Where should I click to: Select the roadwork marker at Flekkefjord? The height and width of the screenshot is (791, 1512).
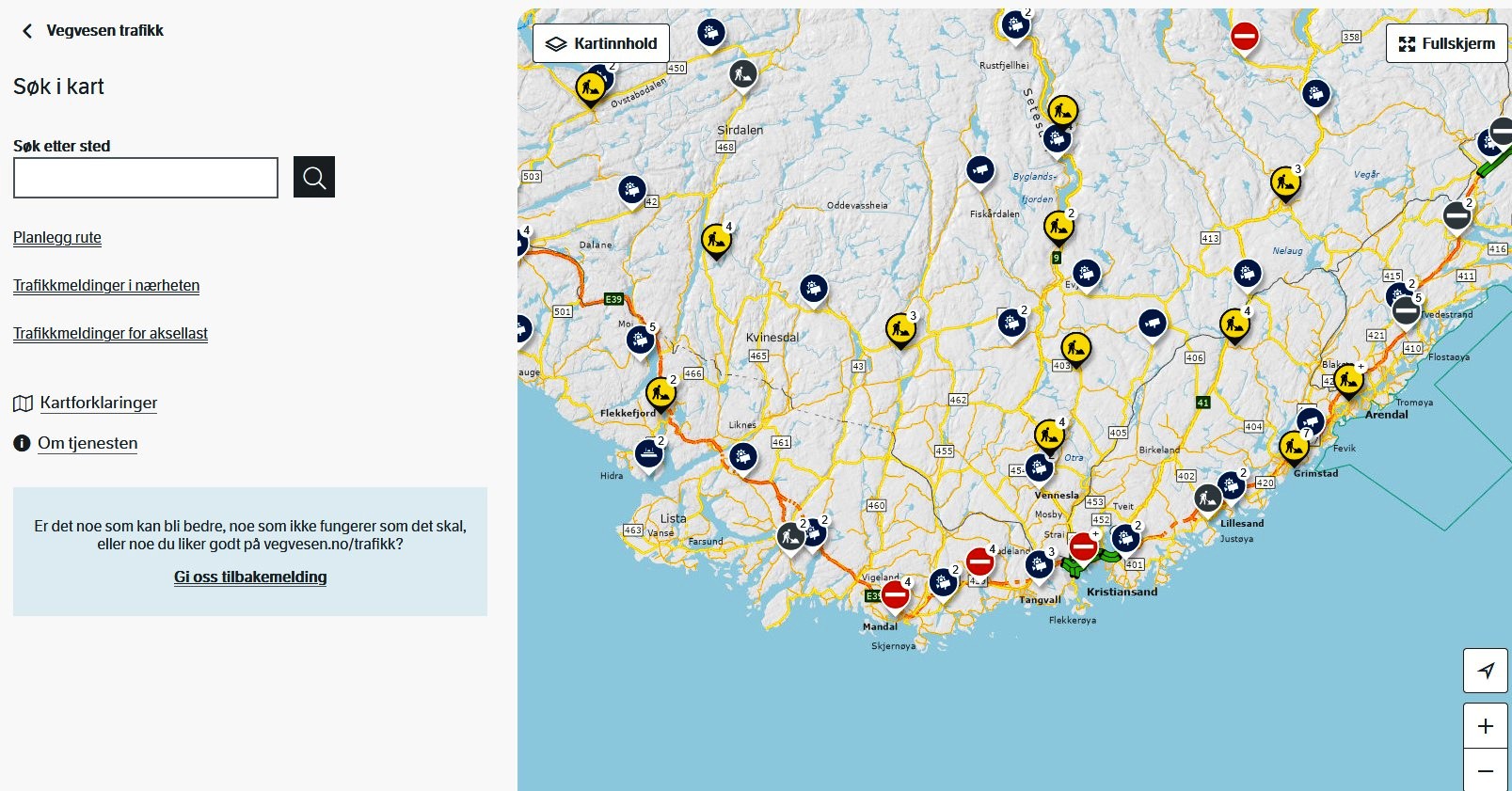point(661,393)
